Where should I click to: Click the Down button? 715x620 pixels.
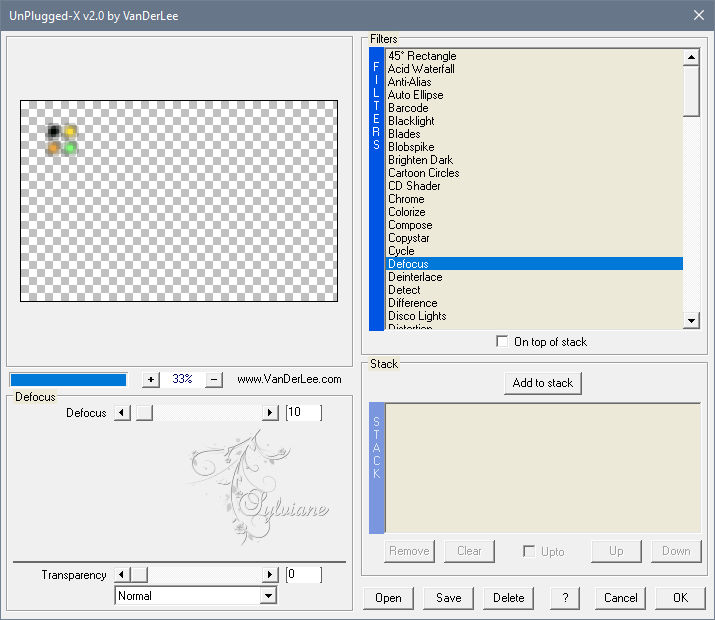(x=676, y=551)
